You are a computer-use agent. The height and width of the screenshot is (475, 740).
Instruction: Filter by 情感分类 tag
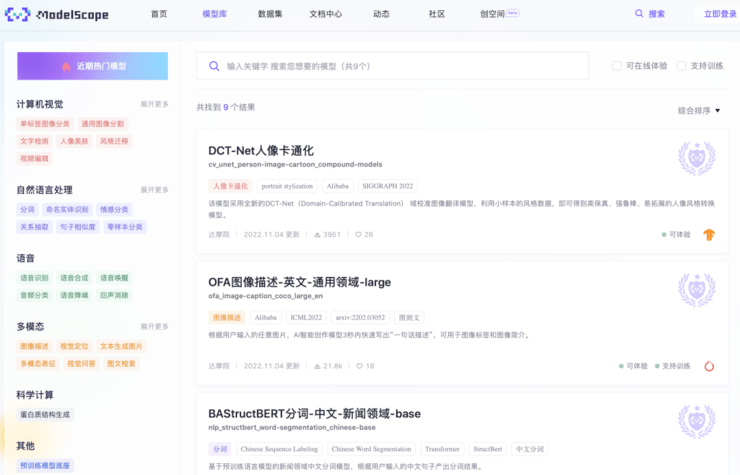(114, 210)
